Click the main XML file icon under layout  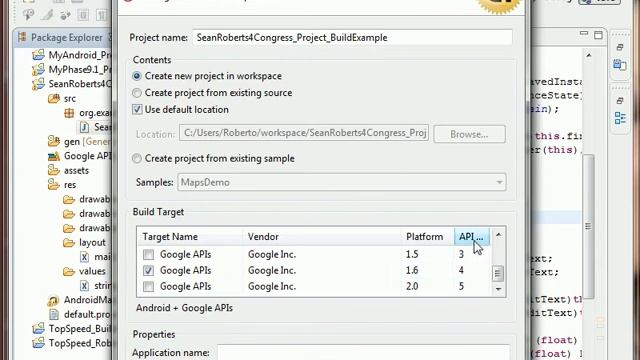(x=84, y=257)
